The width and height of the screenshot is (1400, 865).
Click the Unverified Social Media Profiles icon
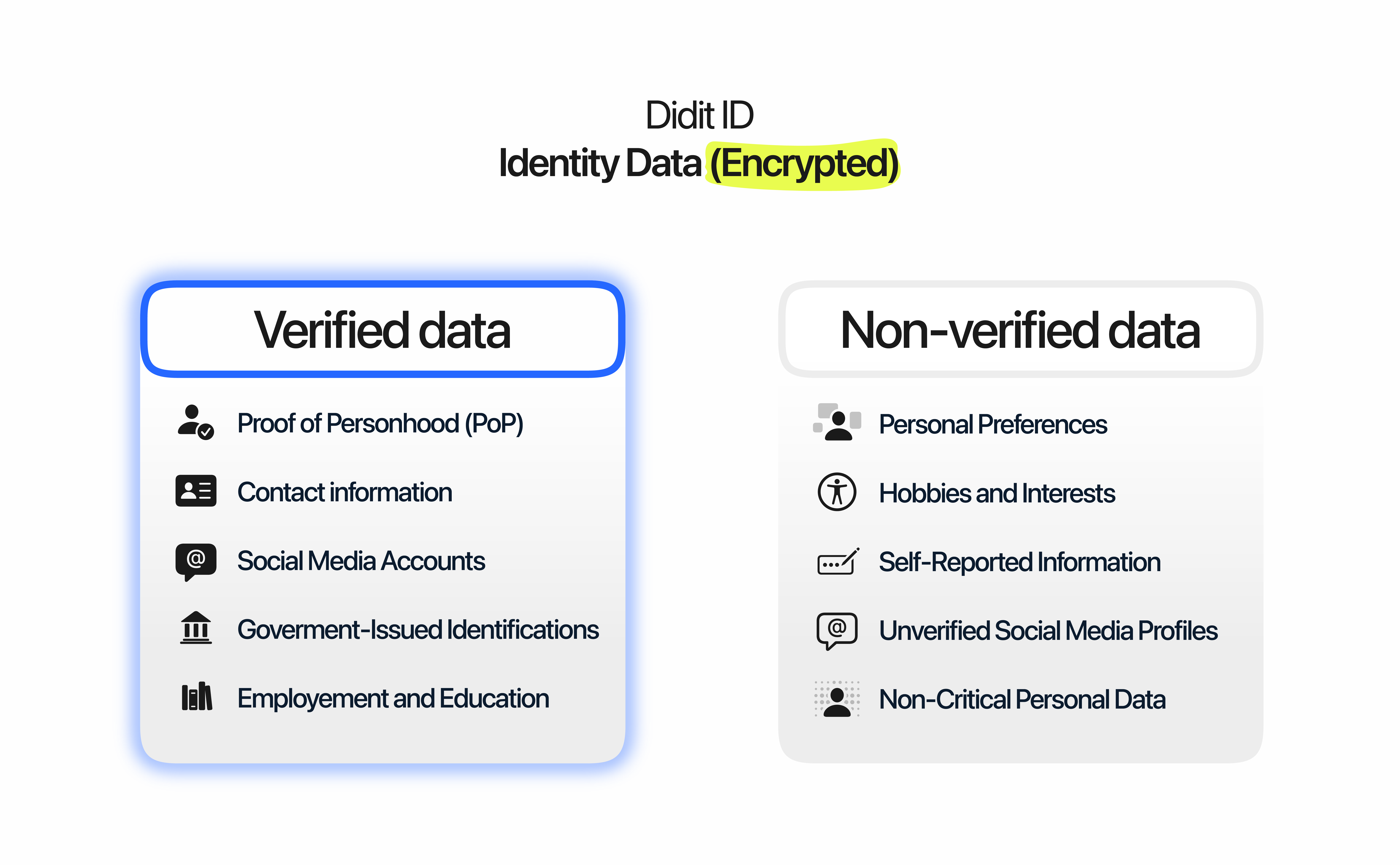pyautogui.click(x=837, y=630)
